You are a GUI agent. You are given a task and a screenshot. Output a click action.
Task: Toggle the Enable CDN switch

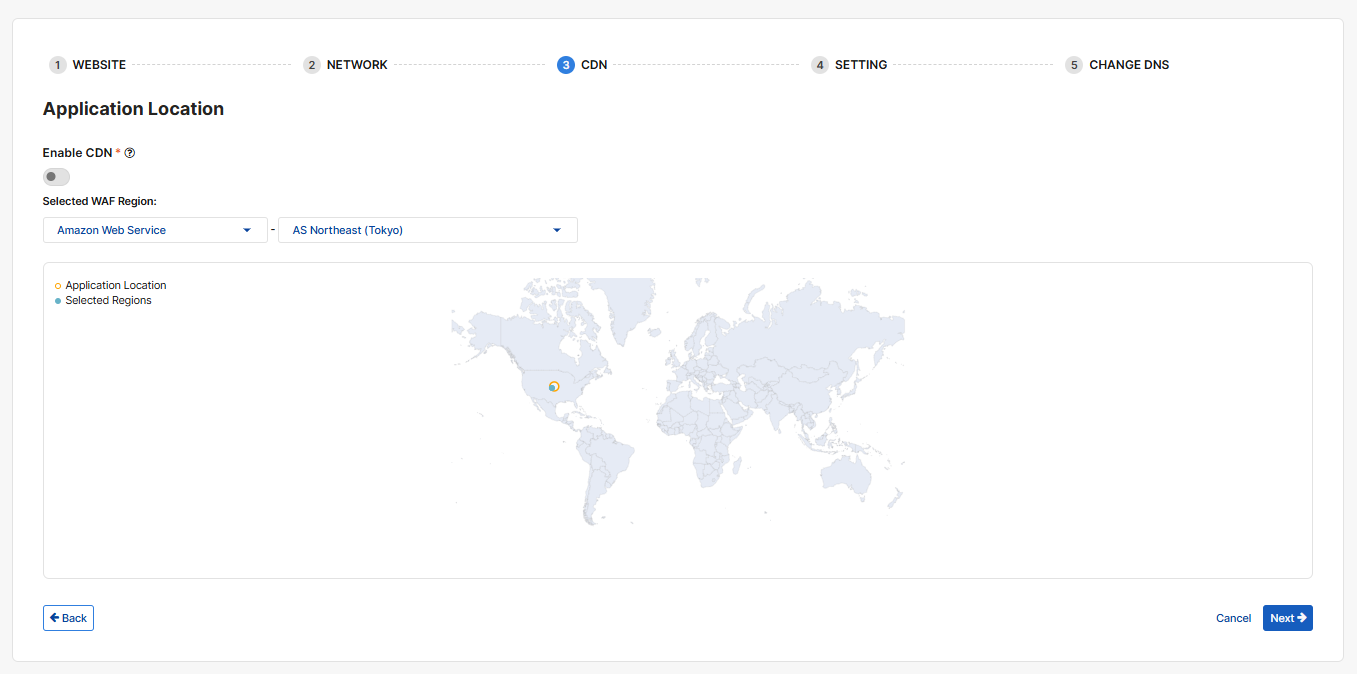pos(56,177)
